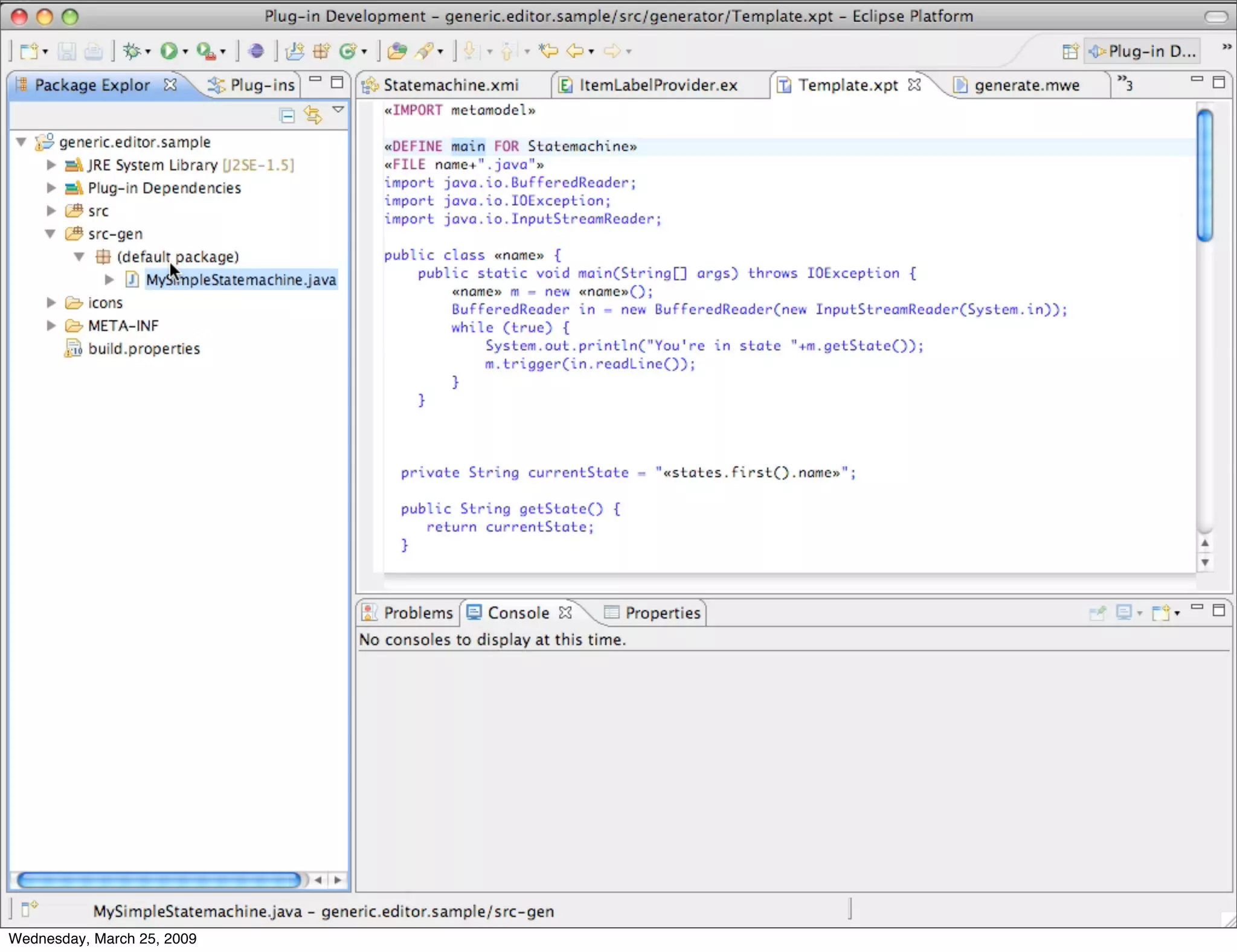This screenshot has width=1237, height=952.
Task: Click the editor vertical scrollbar thumb
Action: coord(1205,175)
